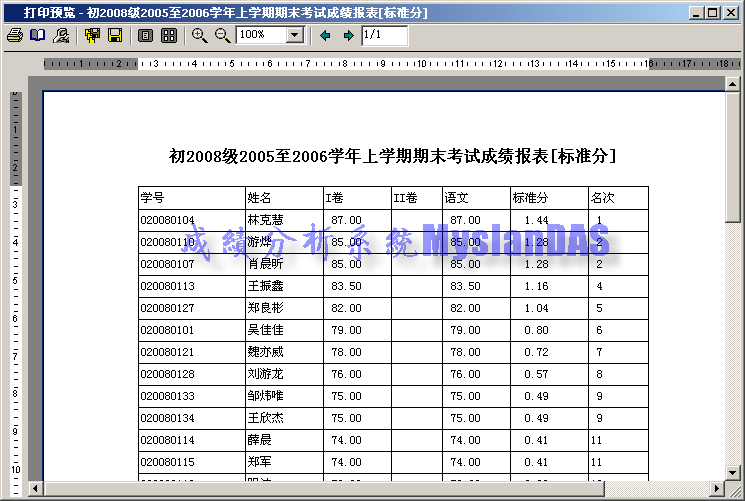Click the horizontal scrollbar right arrow
This screenshot has height=501, width=745.
716,489
